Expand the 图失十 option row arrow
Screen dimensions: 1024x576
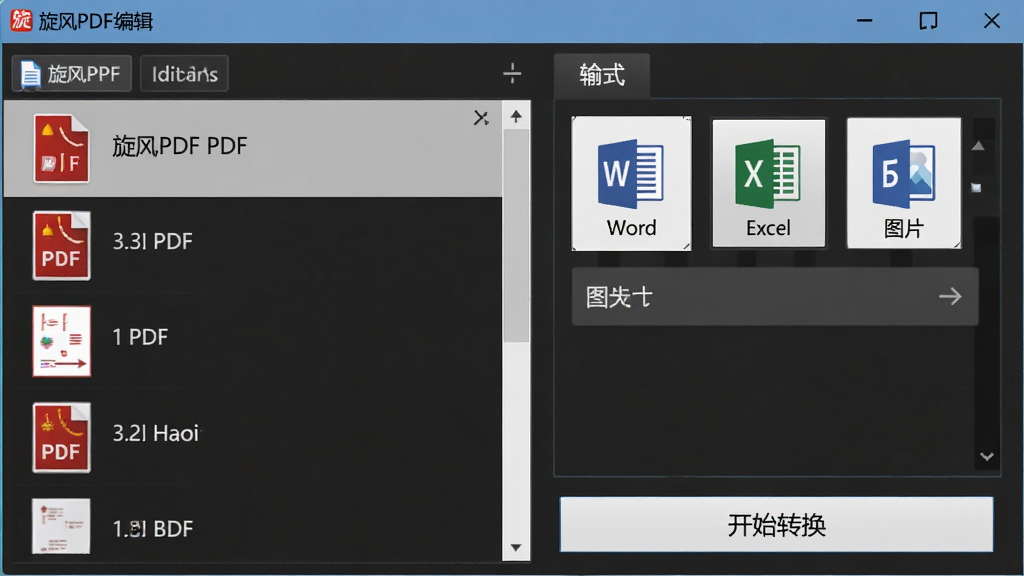(950, 296)
